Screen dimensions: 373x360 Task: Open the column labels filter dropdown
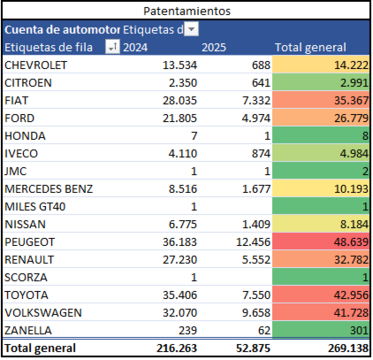coord(191,30)
